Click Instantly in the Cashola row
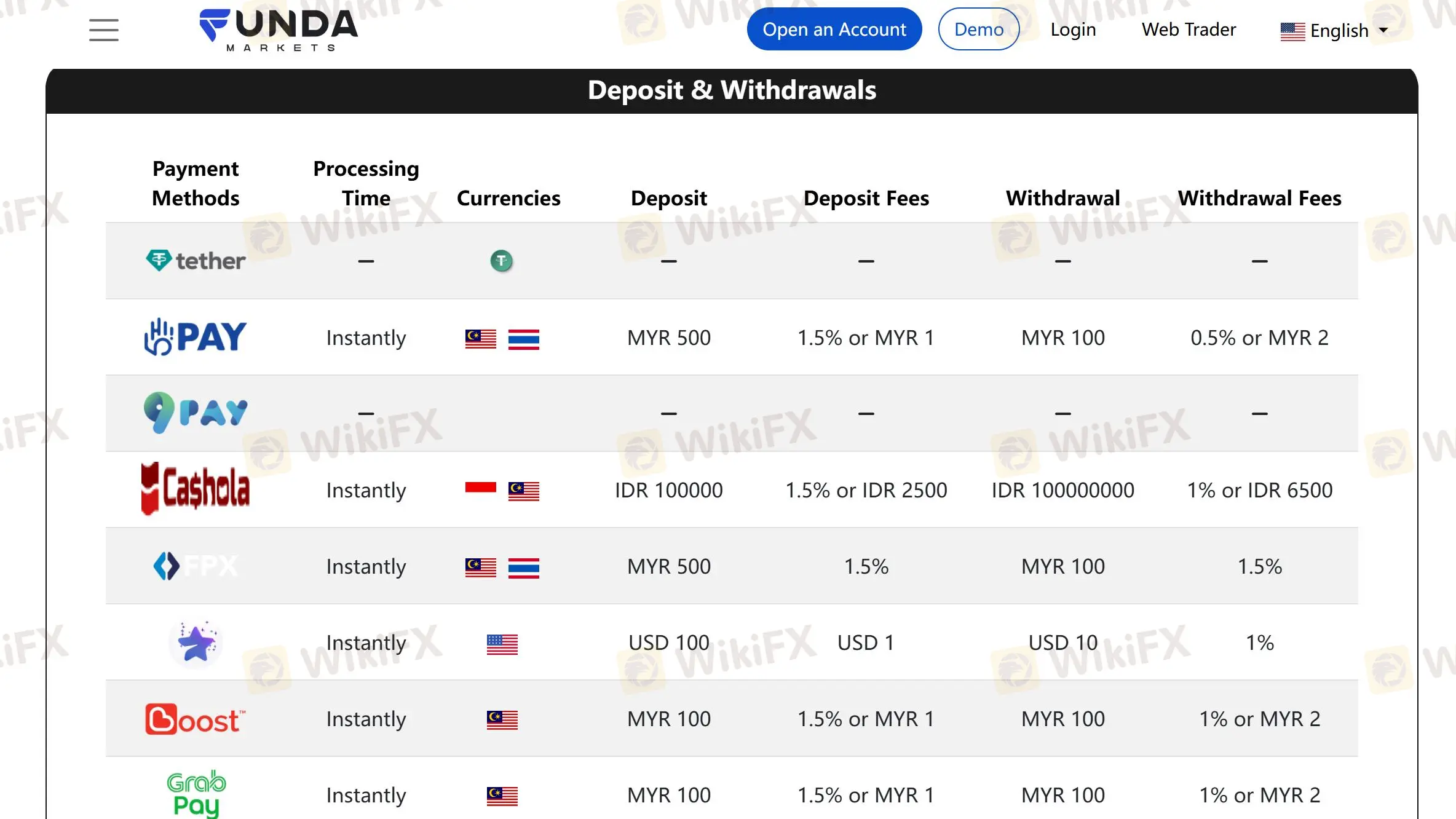Image resolution: width=1456 pixels, height=819 pixels. tap(366, 491)
